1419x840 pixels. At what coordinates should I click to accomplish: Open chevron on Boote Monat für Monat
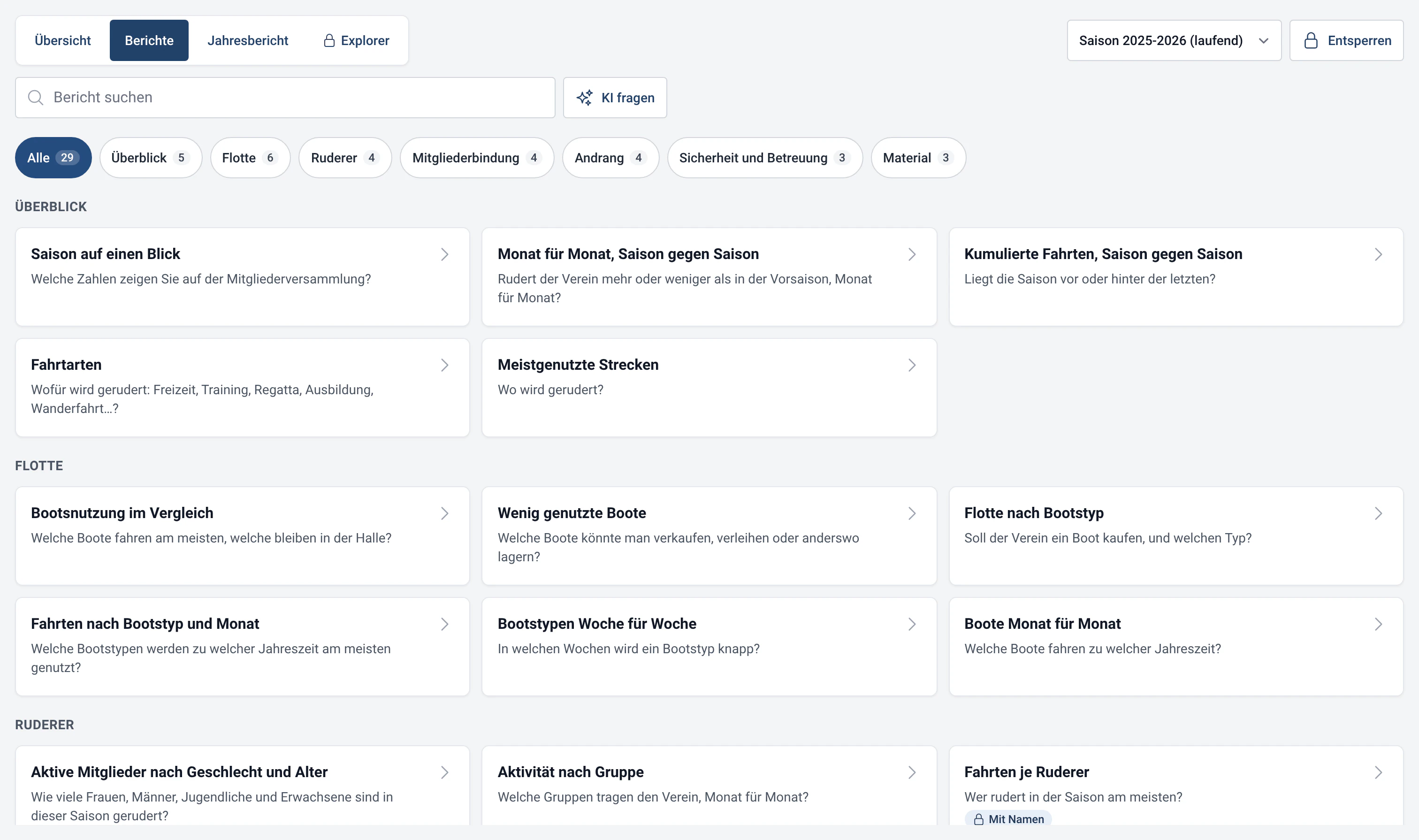1378,624
